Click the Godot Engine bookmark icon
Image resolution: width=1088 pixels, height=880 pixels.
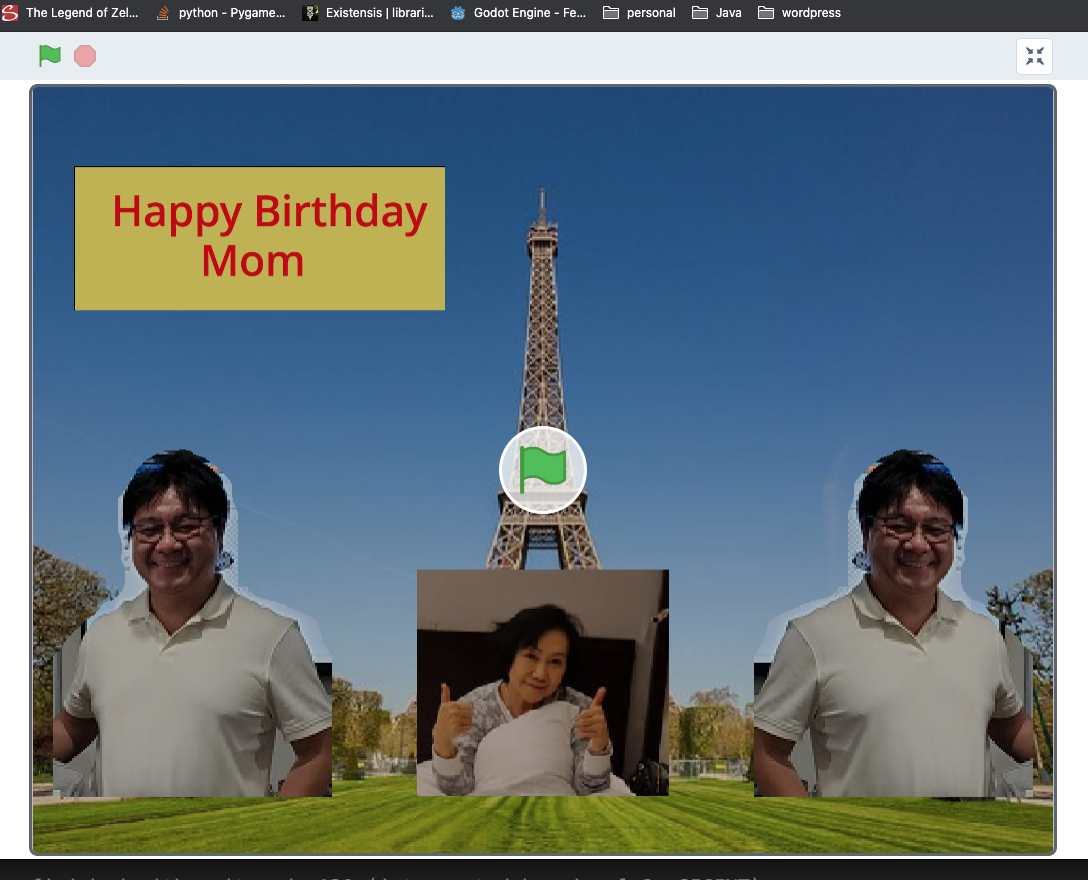click(459, 13)
